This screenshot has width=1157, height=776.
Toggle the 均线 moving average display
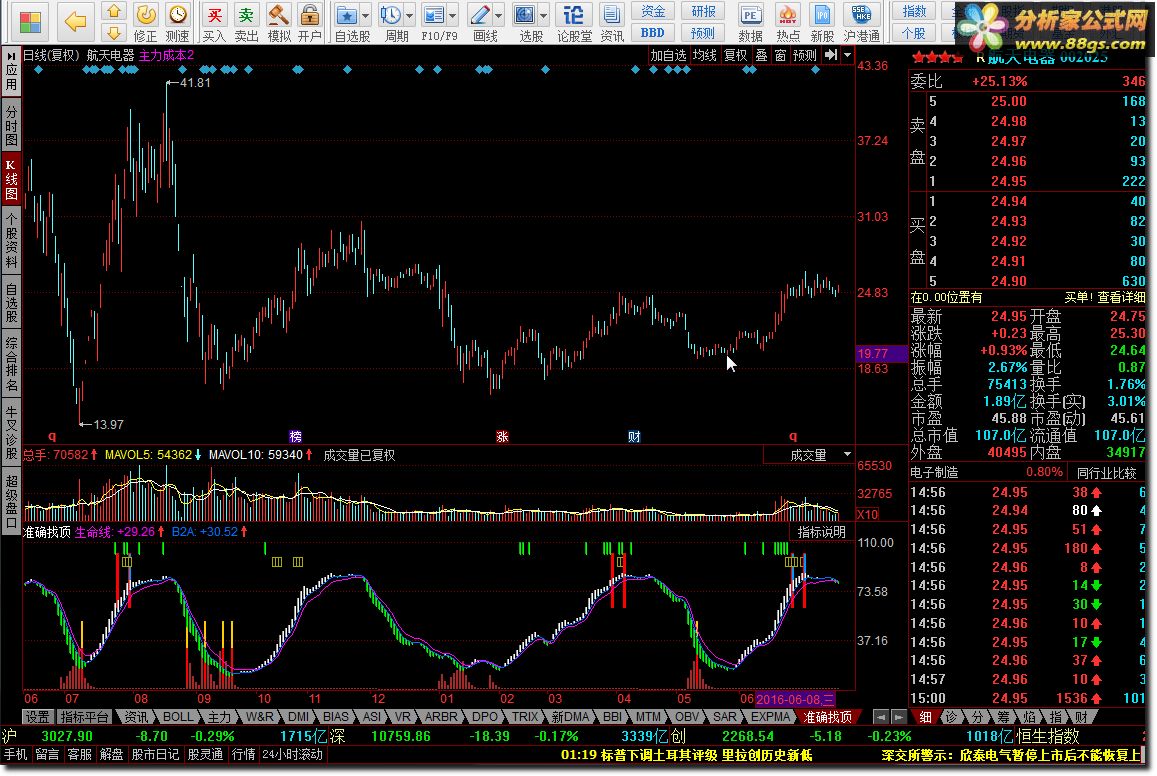pyautogui.click(x=704, y=55)
